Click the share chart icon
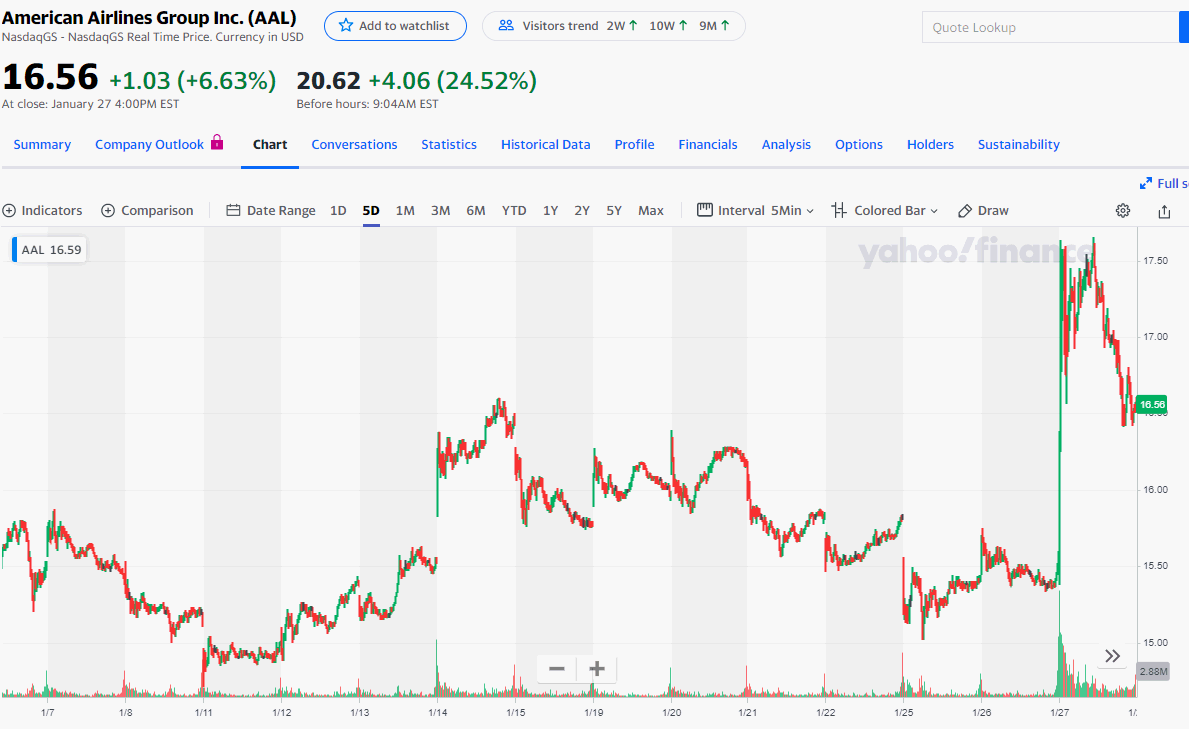The image size is (1189, 729). tap(1164, 211)
